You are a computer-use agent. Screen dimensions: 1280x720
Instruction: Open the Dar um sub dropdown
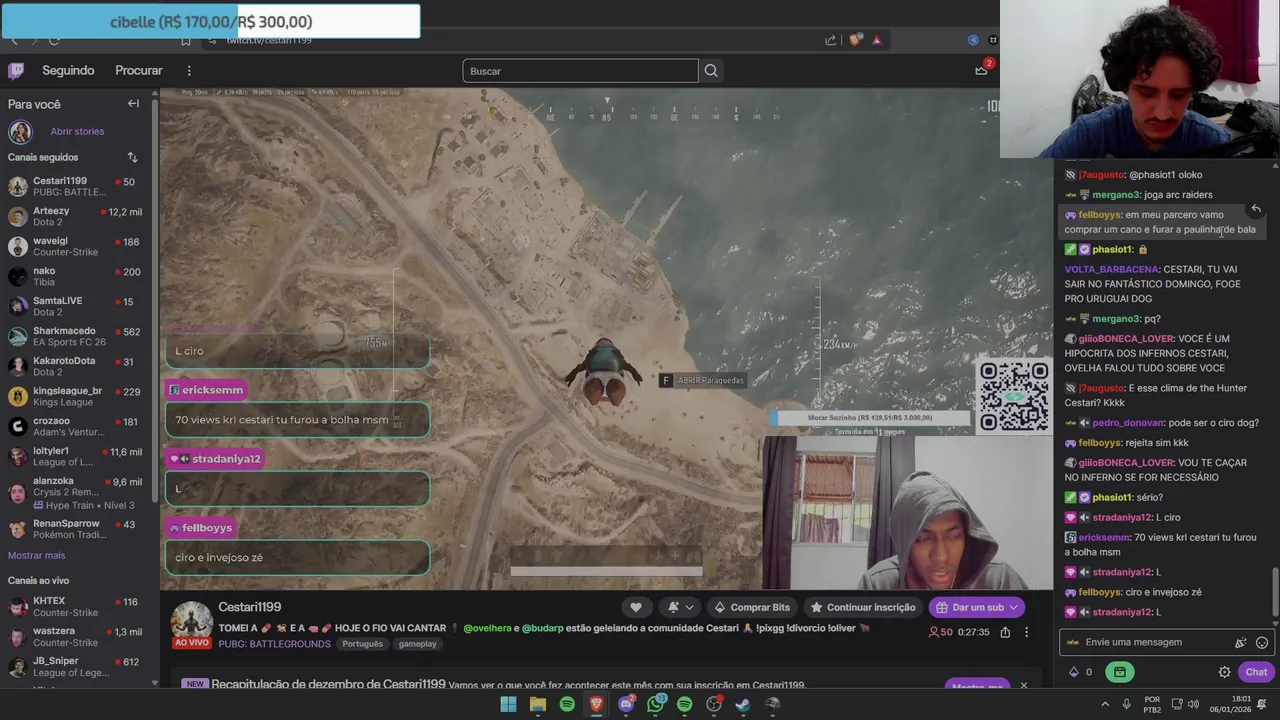click(977, 607)
